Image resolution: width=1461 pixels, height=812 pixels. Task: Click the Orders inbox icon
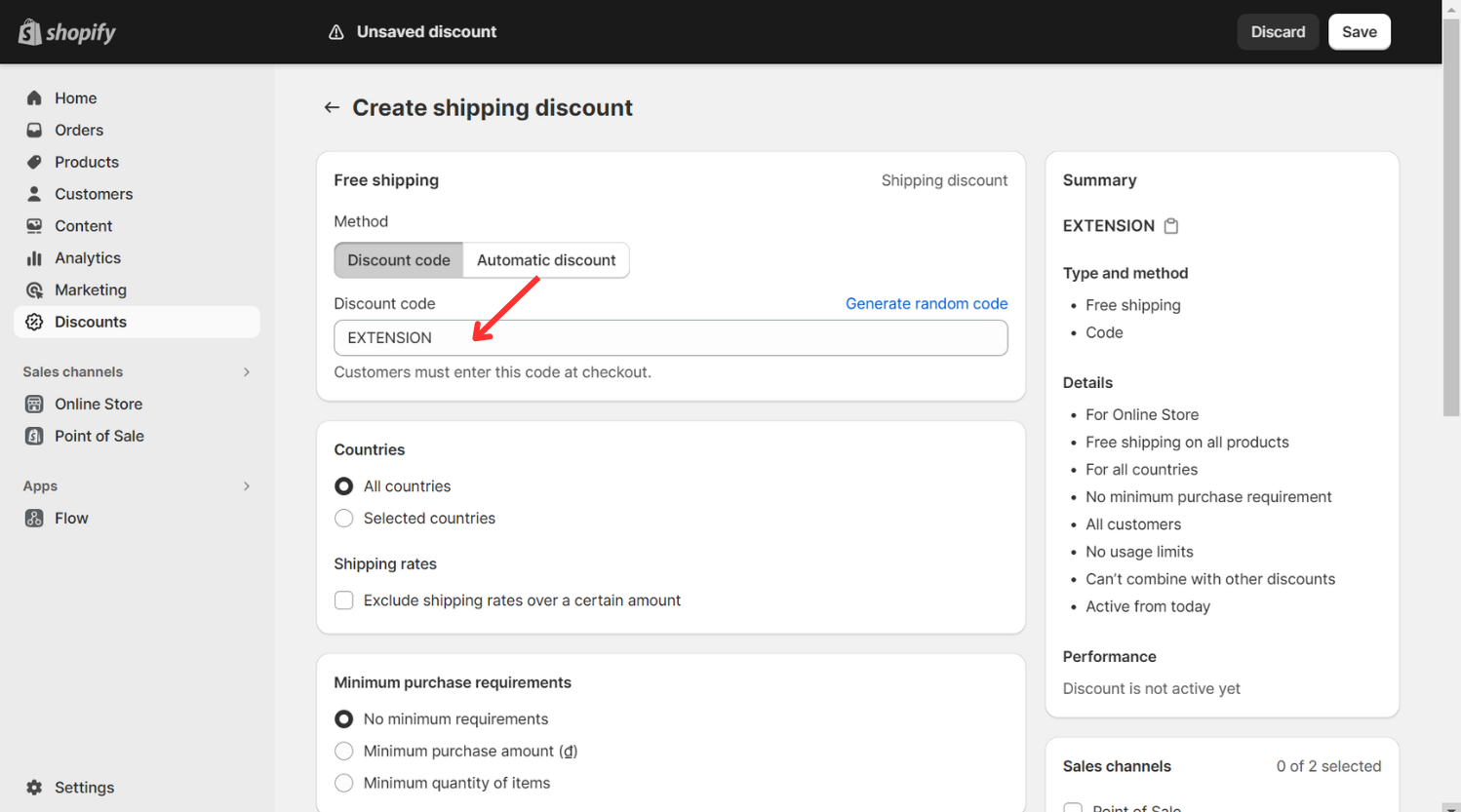(x=34, y=130)
